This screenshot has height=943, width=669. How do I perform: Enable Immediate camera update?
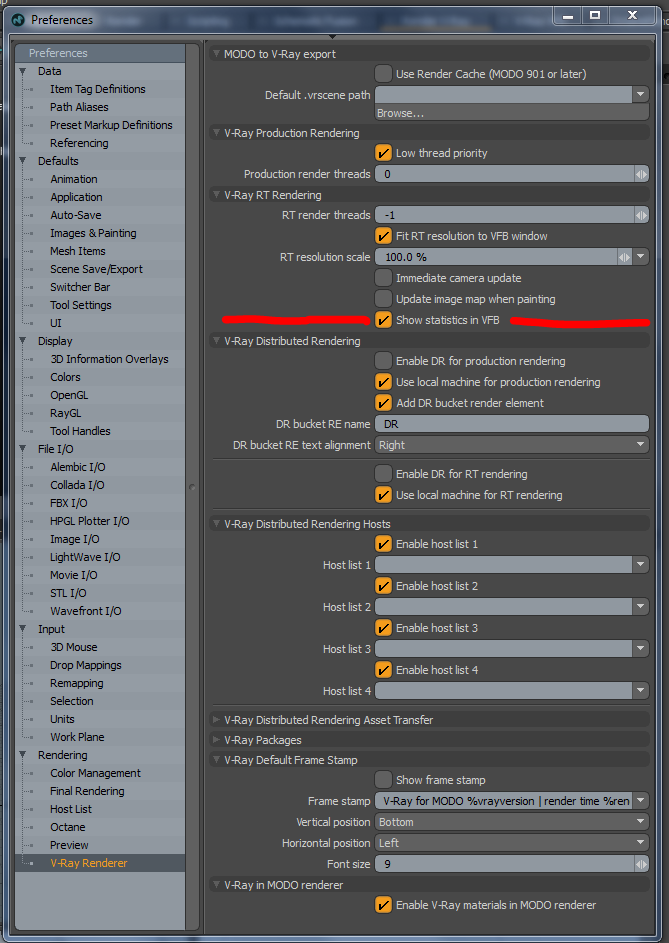click(383, 278)
